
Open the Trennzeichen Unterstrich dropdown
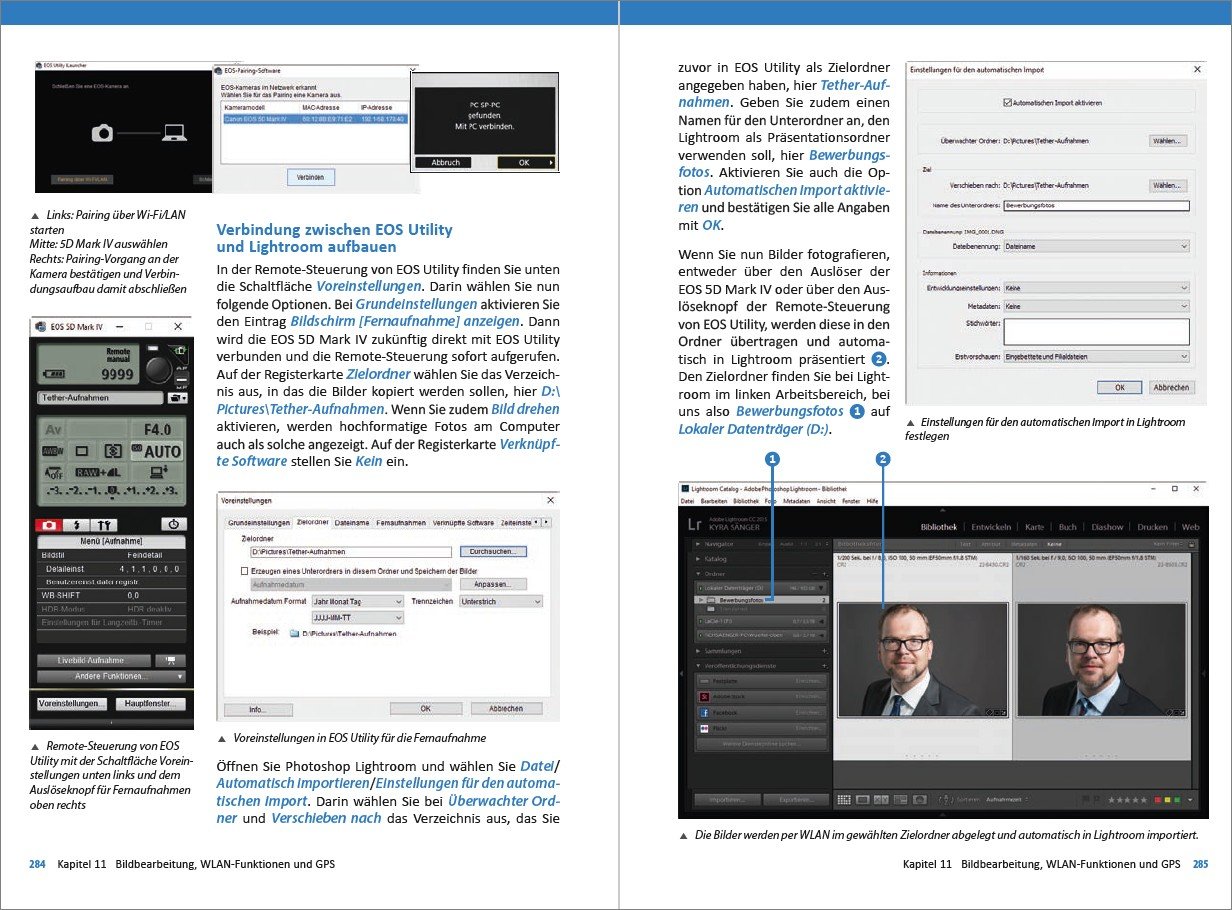click(x=501, y=602)
